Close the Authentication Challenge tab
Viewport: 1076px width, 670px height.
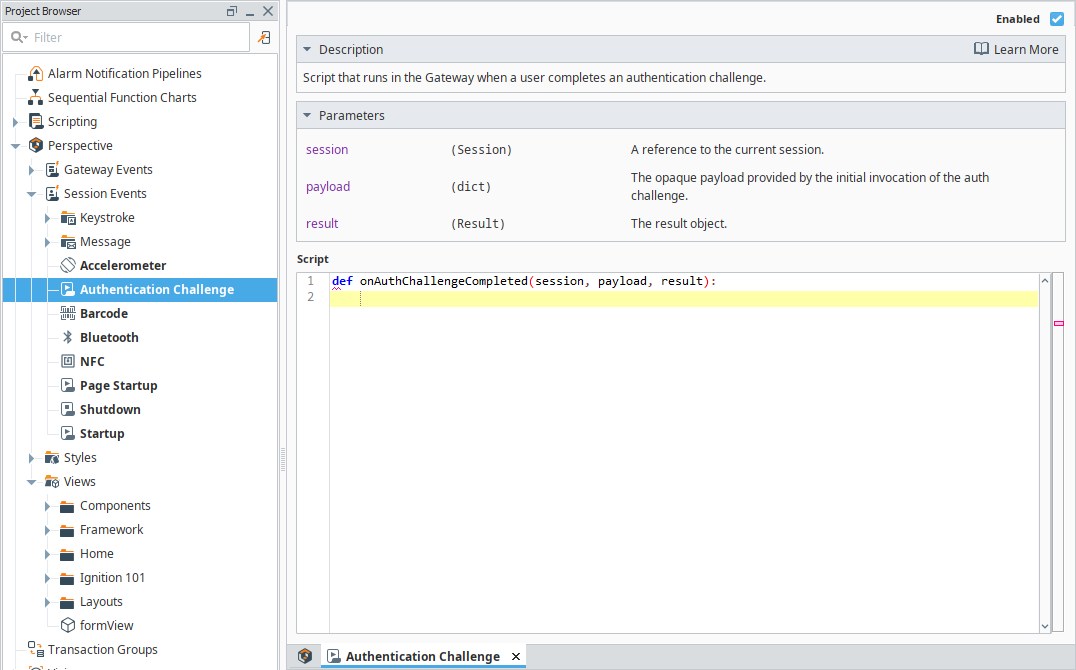516,656
